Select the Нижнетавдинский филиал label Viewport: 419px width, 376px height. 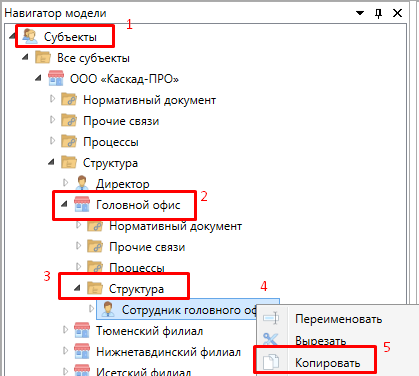168,352
